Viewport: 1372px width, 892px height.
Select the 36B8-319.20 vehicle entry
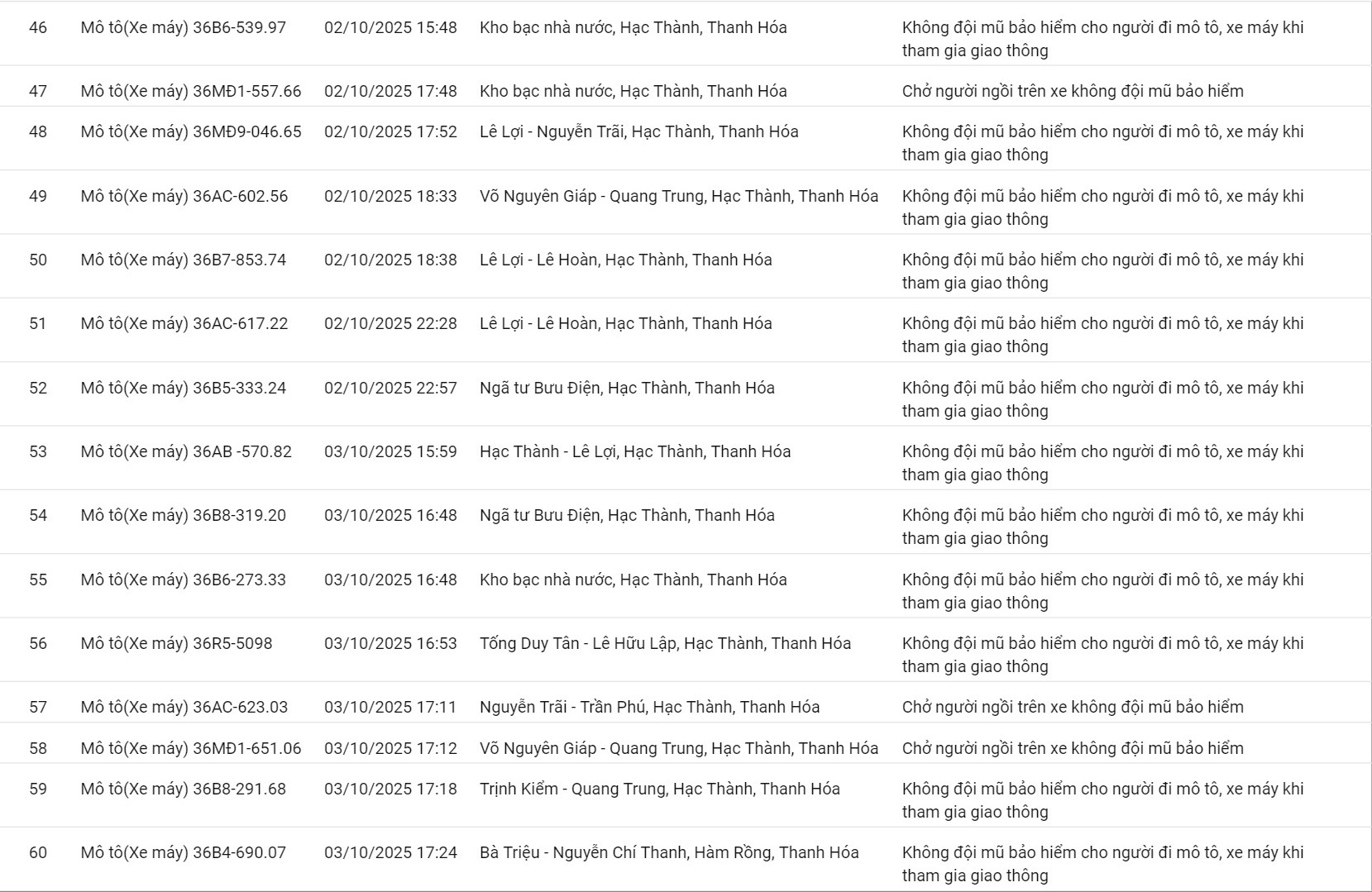[183, 515]
